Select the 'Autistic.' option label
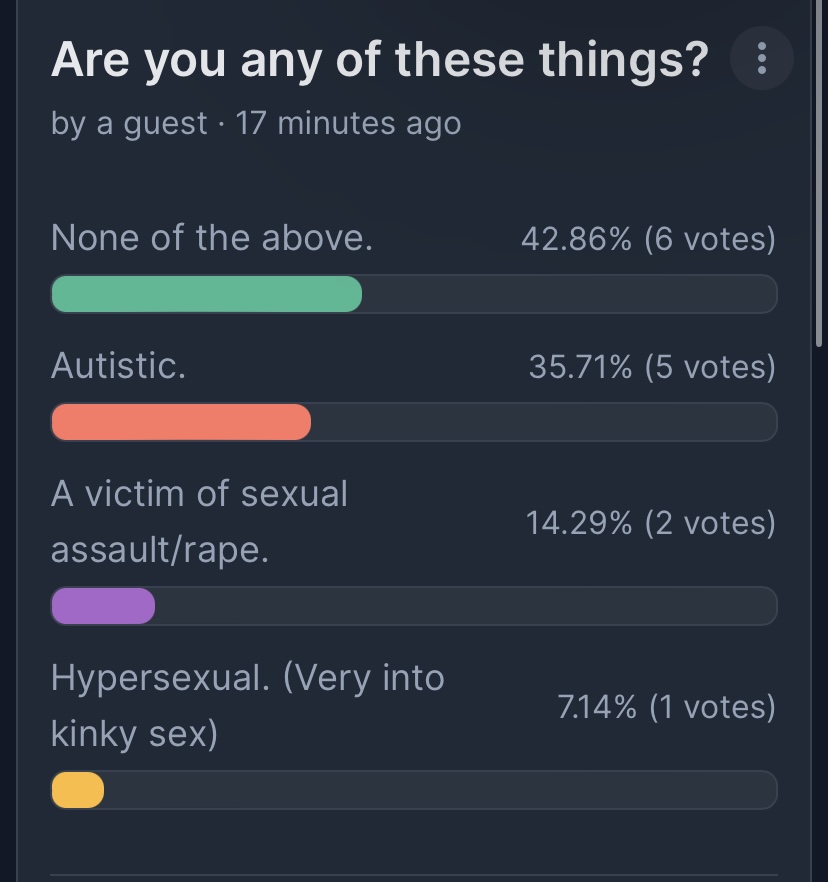828x882 pixels. (x=119, y=366)
